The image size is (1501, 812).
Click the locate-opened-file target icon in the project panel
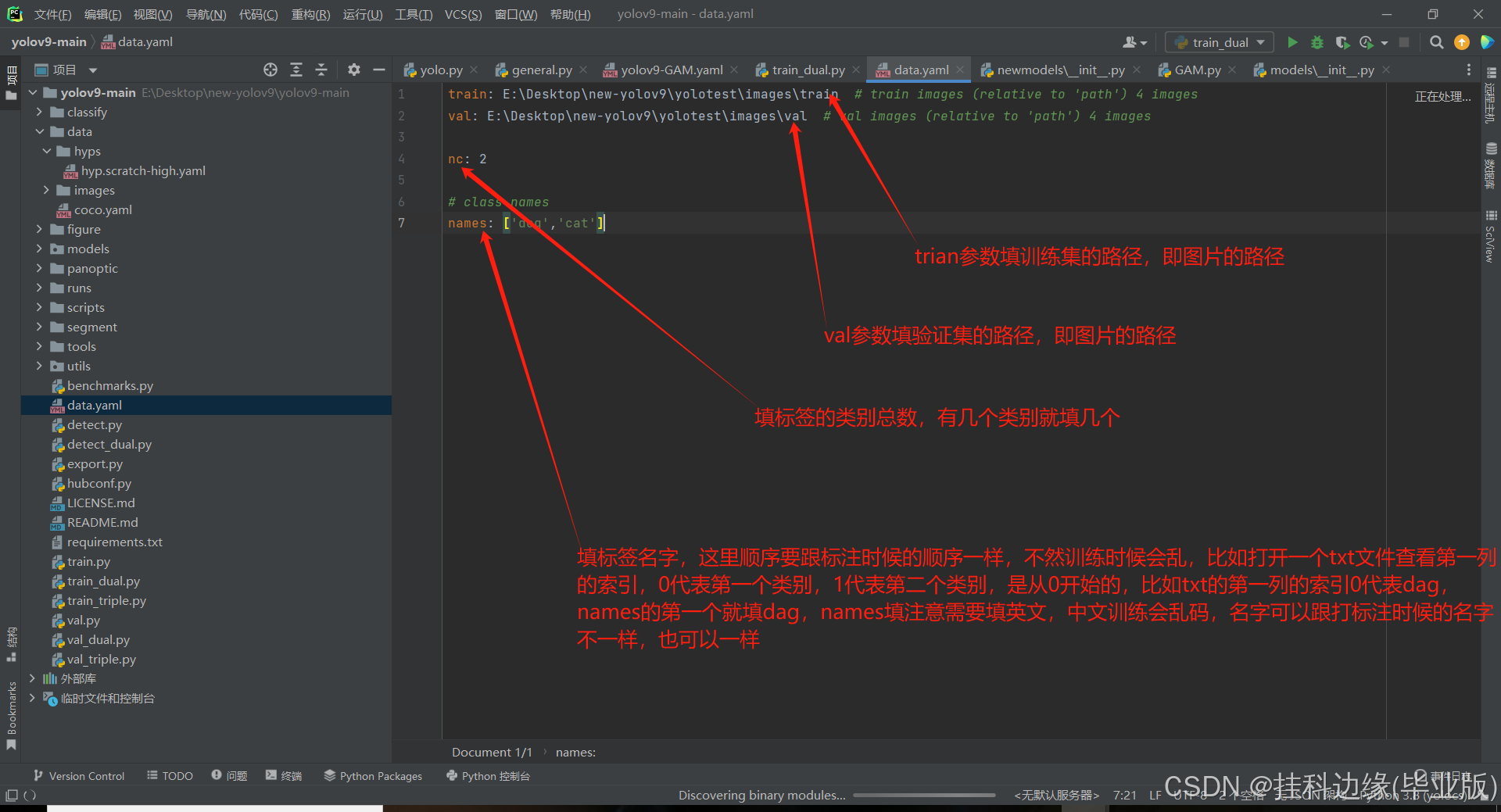(270, 70)
